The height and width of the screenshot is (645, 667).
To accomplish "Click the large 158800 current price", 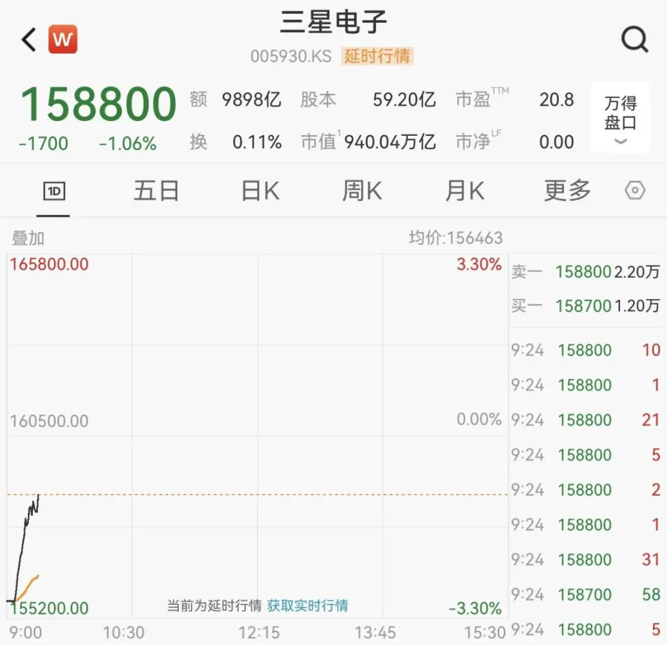I will 98,105.
